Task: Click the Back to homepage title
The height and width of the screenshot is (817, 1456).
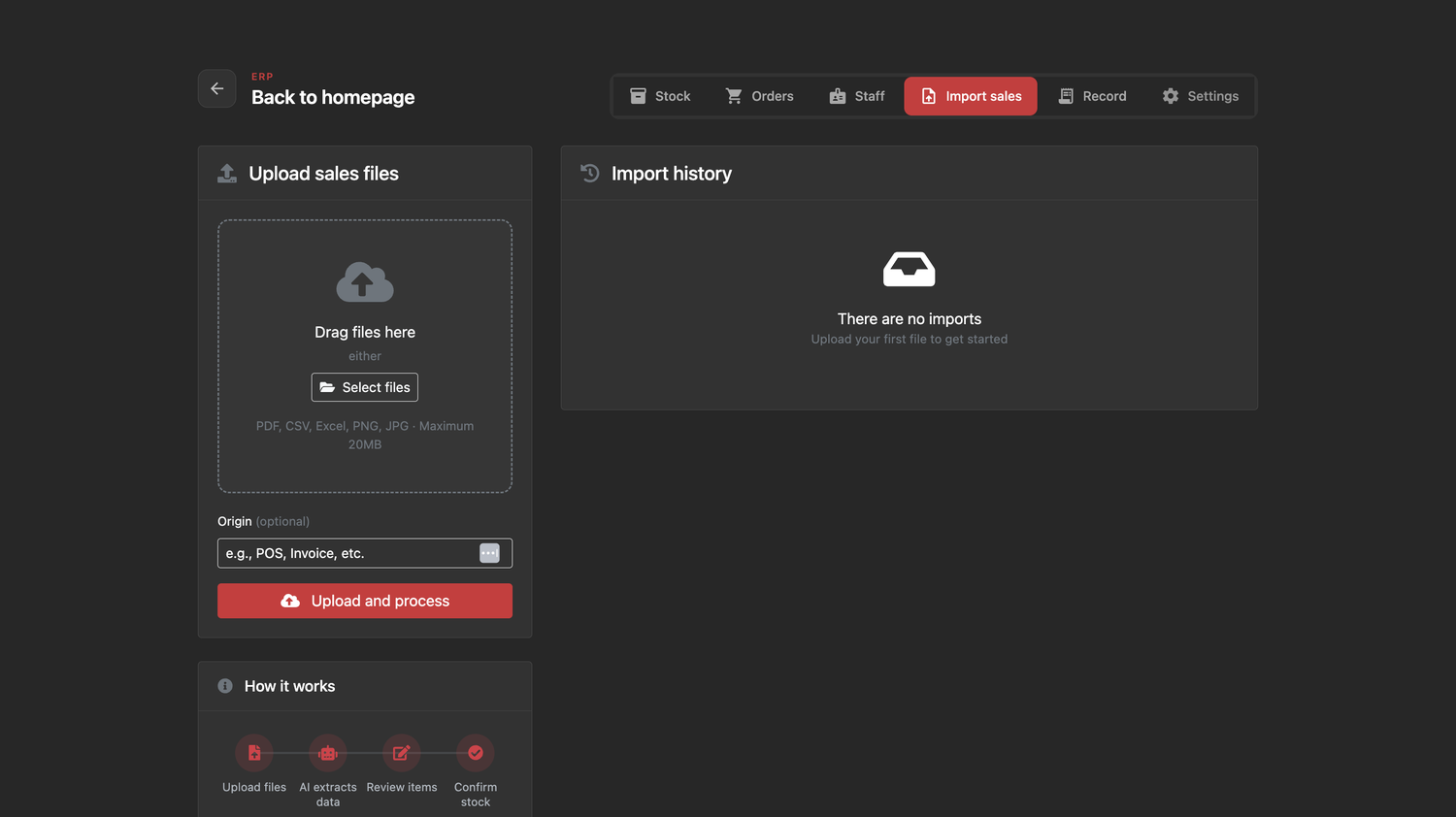Action: (x=333, y=97)
